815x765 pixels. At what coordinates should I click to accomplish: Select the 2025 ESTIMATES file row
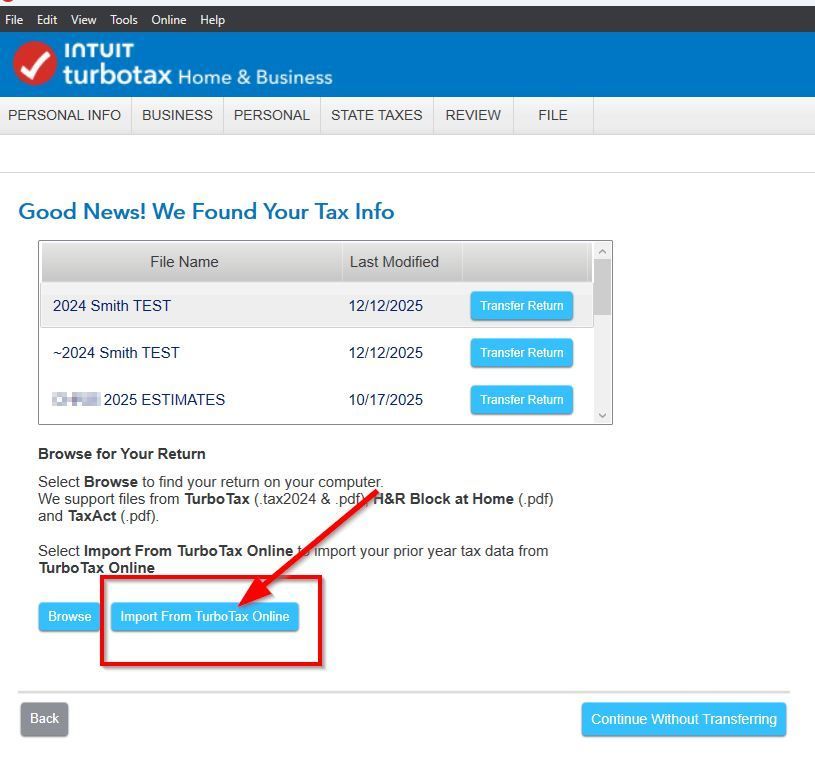317,400
